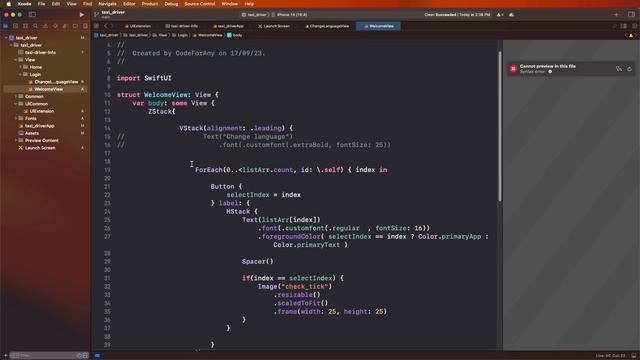Open the Test navigator diamond icon
The image size is (640, 360).
tap(55, 26)
